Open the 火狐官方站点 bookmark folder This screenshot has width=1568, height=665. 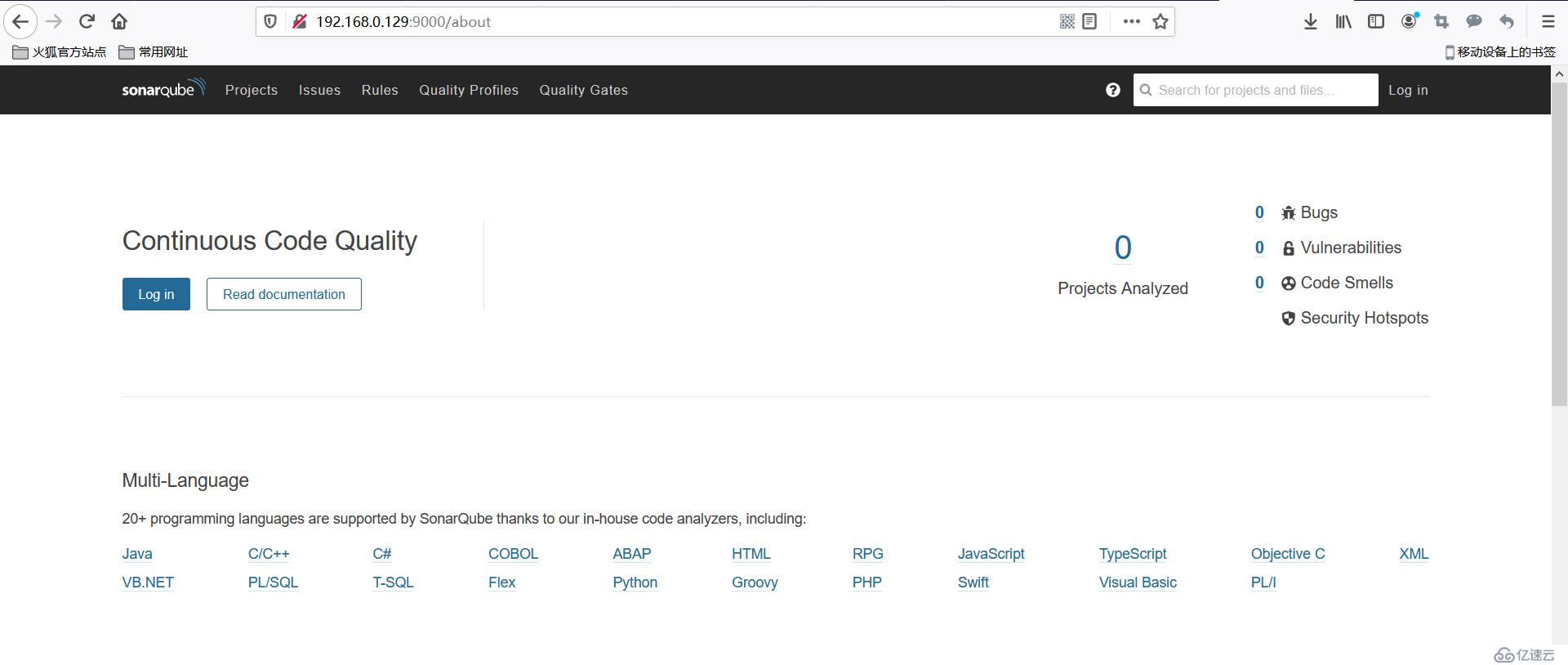point(60,51)
